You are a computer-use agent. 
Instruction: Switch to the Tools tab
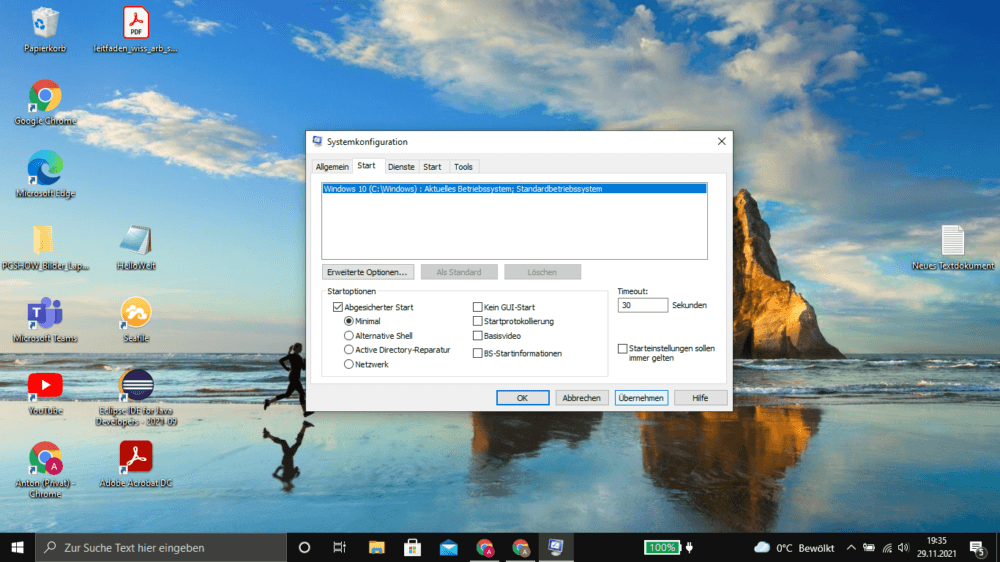pyautogui.click(x=463, y=166)
